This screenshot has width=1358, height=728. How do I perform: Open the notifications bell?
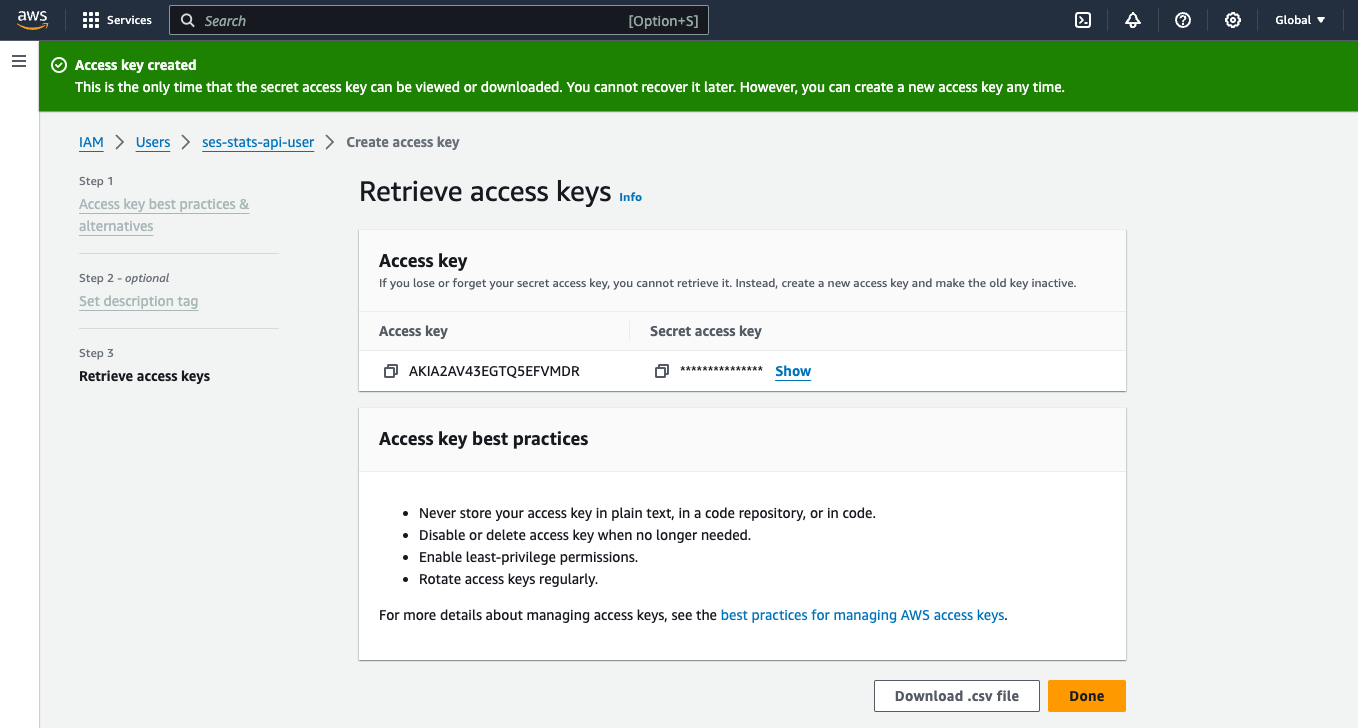1133,20
